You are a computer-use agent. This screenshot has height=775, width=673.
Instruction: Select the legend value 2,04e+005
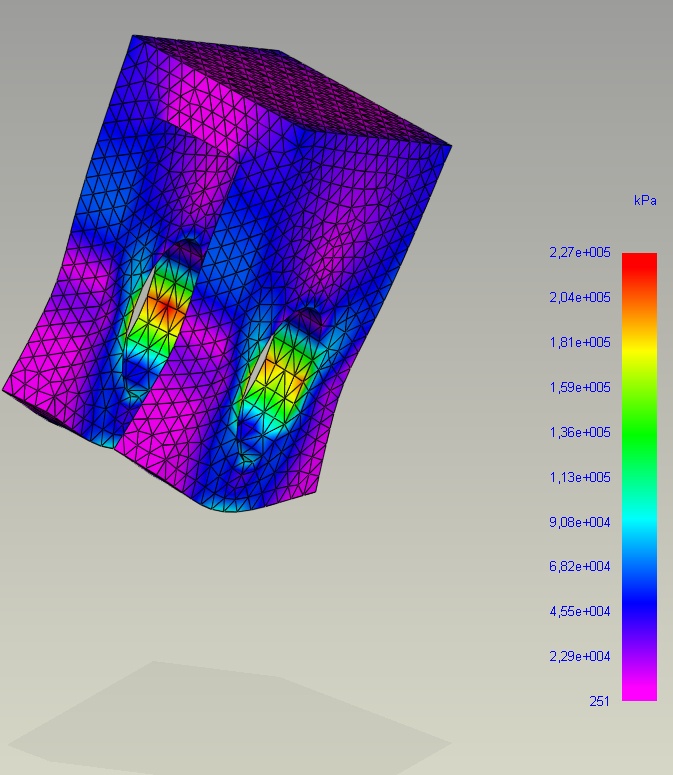pos(580,298)
